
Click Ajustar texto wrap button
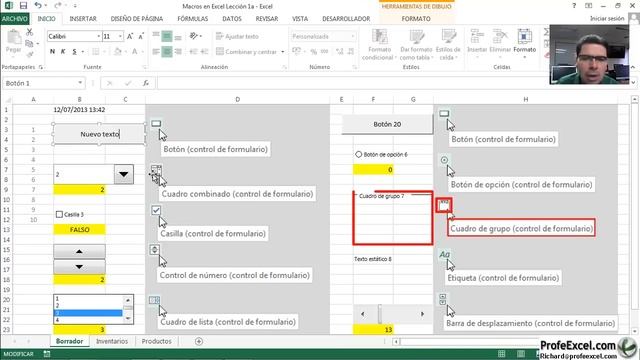coord(237,36)
